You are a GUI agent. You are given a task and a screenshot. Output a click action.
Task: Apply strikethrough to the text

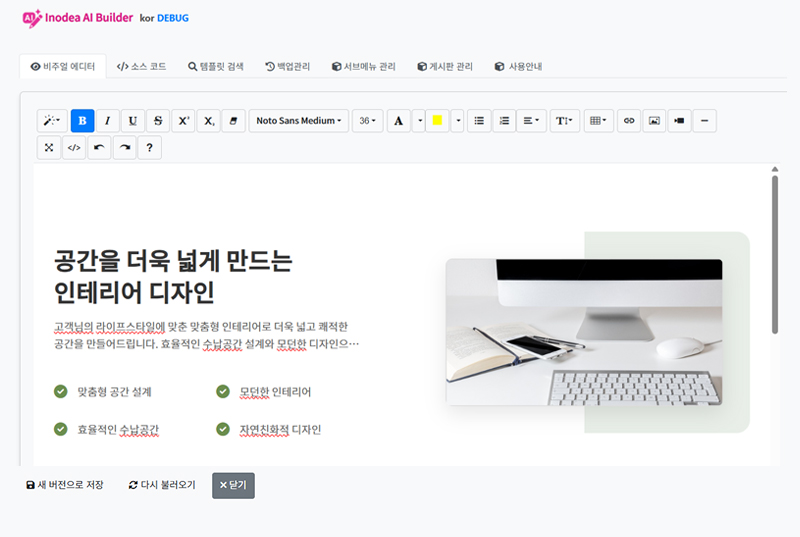pos(158,121)
